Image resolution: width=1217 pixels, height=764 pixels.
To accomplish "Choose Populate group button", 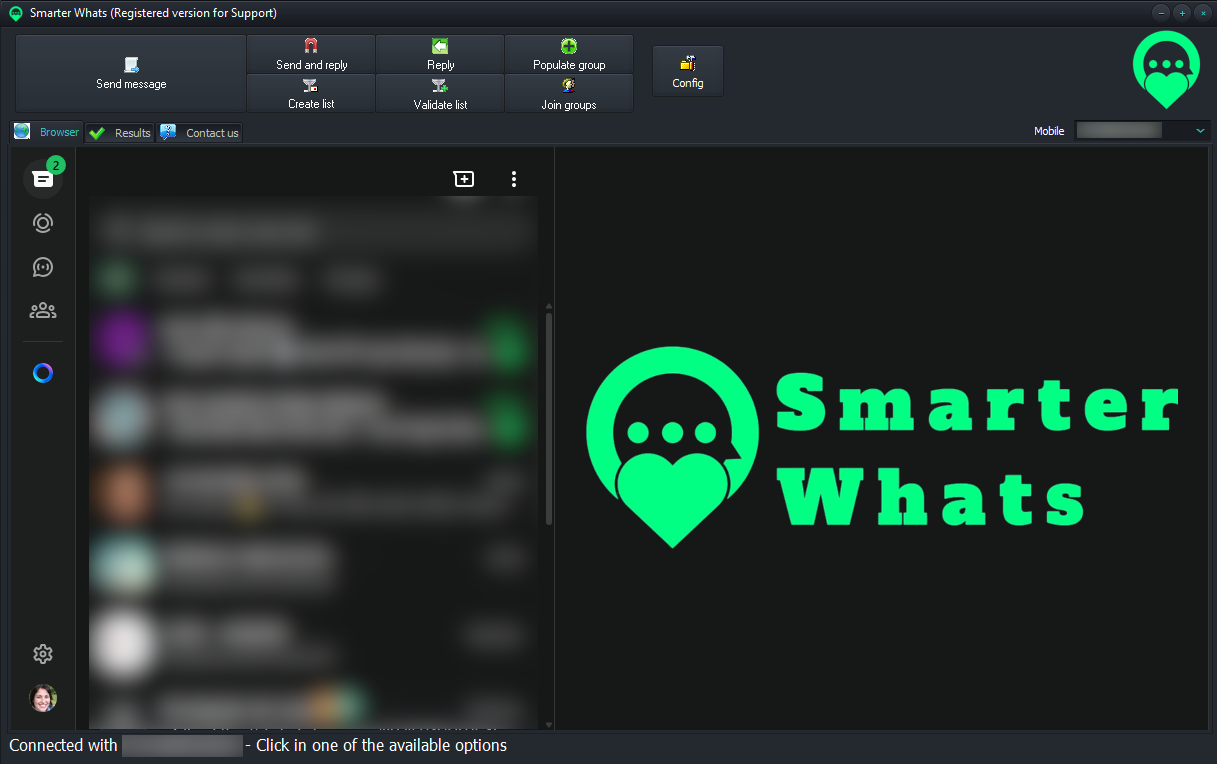I will point(569,54).
